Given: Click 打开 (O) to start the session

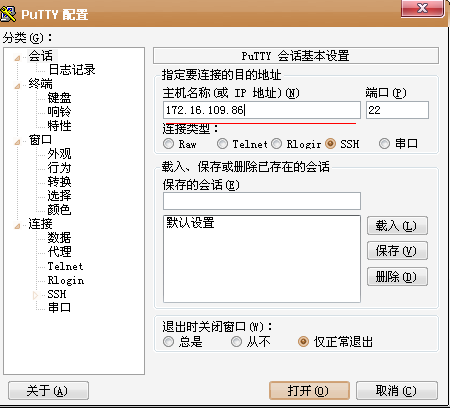Looking at the screenshot, I should click(309, 390).
